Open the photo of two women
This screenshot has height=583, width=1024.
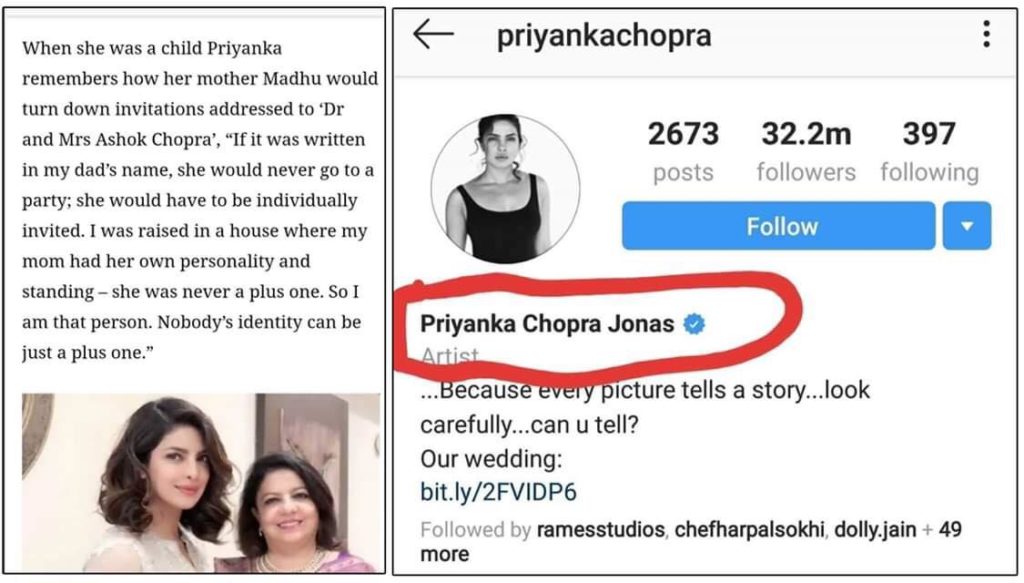click(201, 483)
